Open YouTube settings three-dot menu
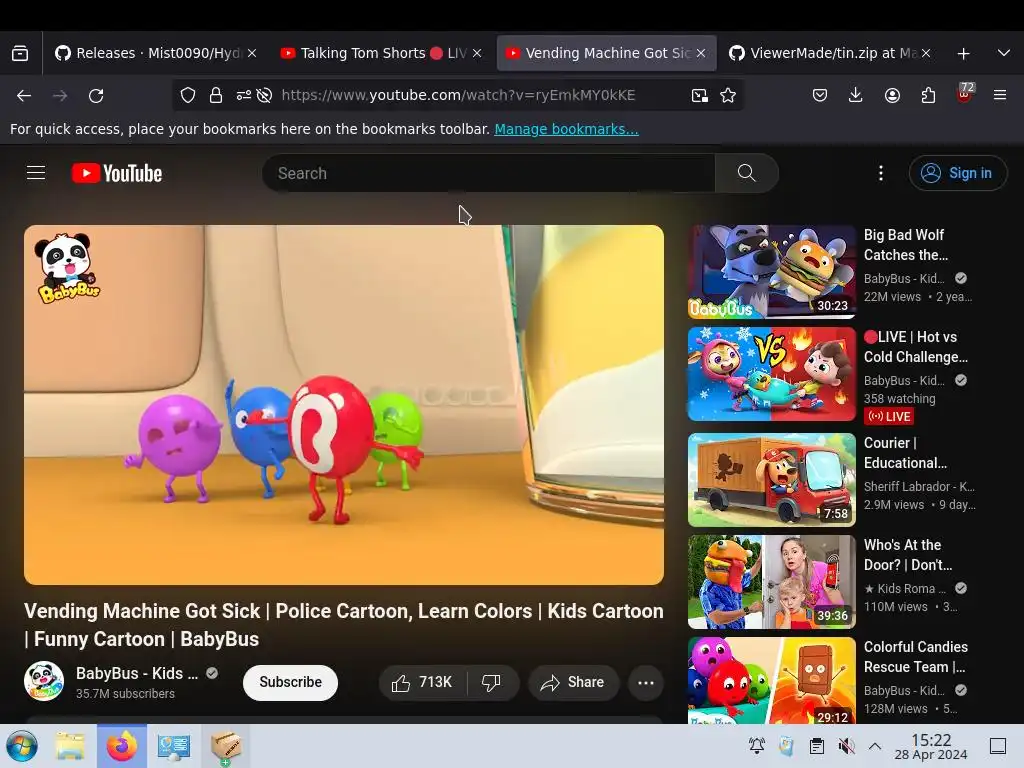1024x768 pixels. (x=880, y=173)
